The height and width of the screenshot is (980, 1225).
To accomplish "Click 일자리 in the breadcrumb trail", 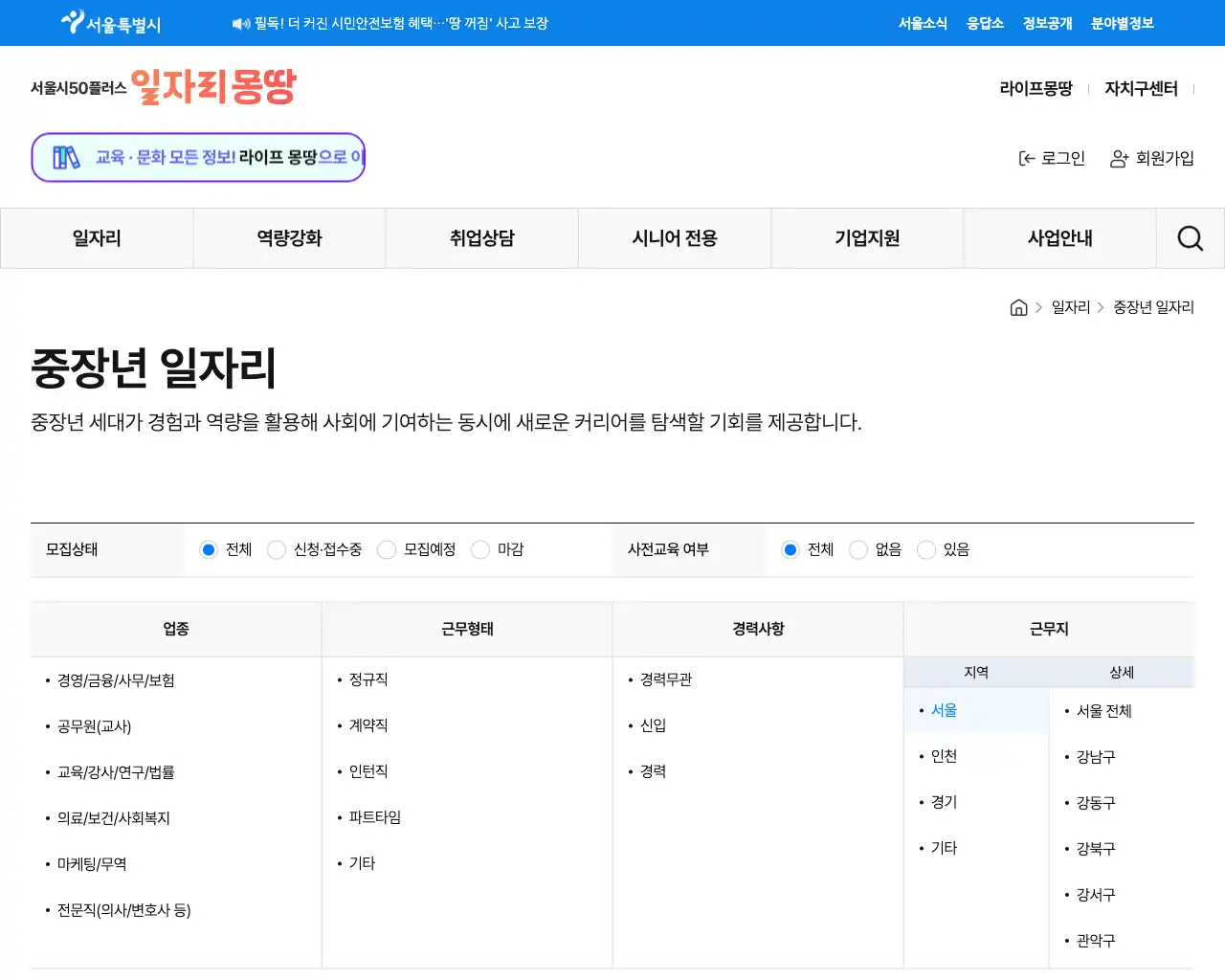I will [x=1069, y=306].
